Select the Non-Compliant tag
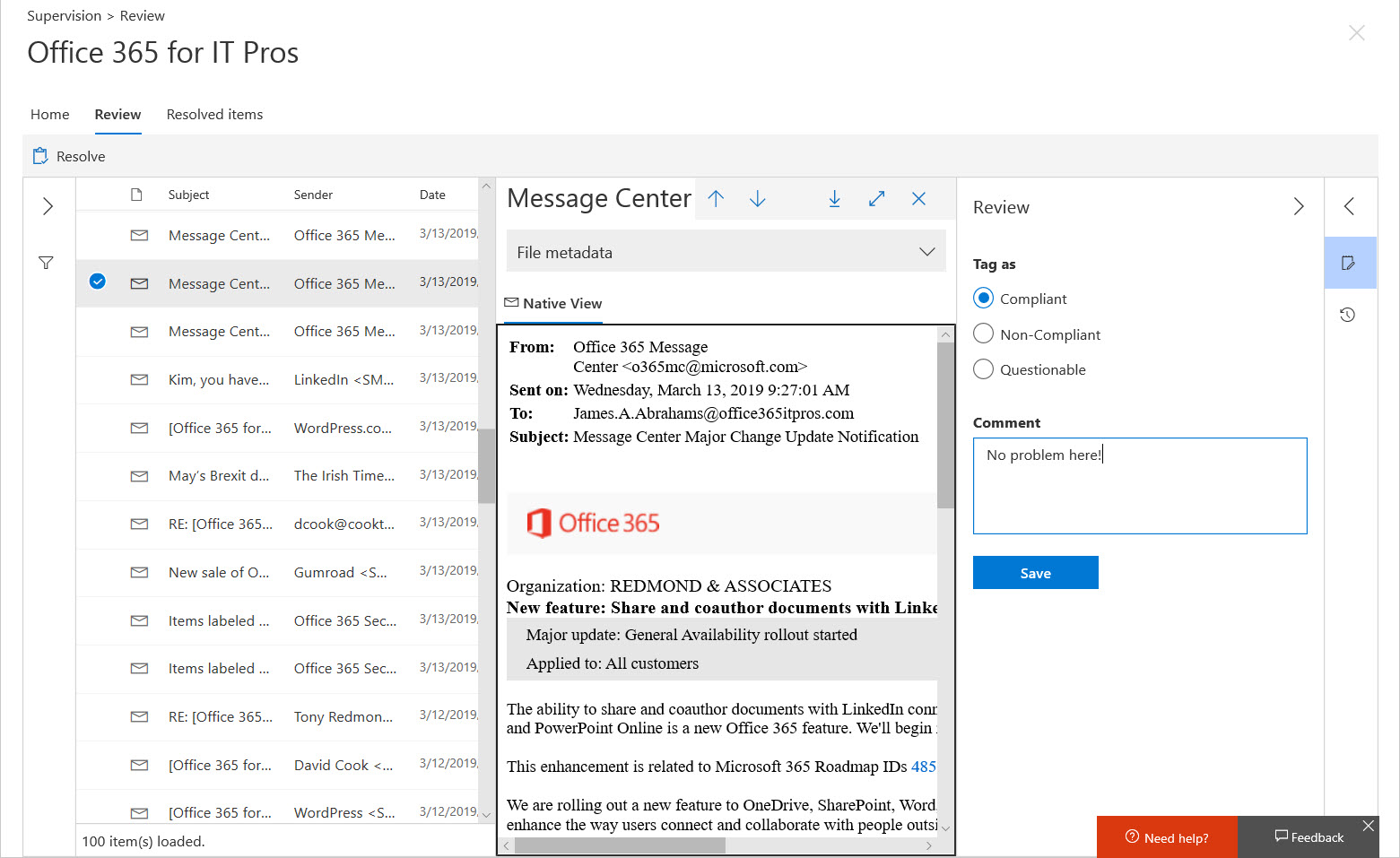This screenshot has height=858, width=1400. [983, 334]
